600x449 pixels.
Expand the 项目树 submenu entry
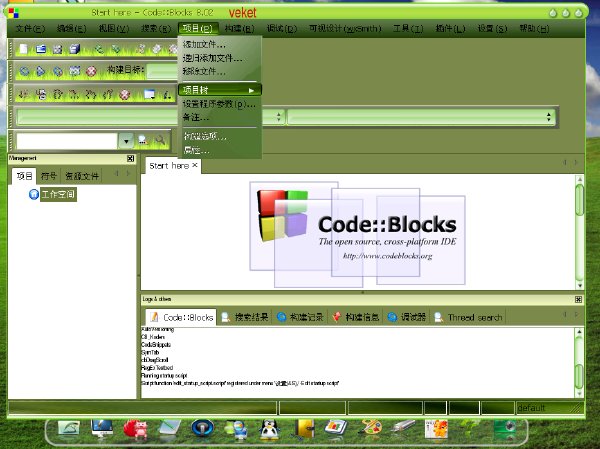(220, 90)
